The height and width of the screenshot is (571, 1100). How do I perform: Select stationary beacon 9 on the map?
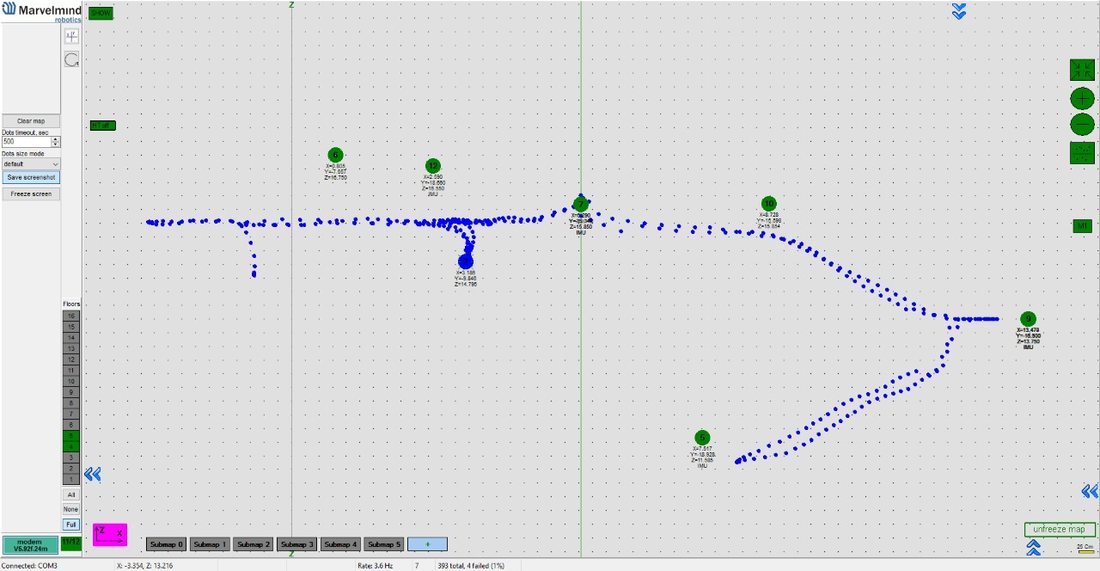tap(1028, 319)
